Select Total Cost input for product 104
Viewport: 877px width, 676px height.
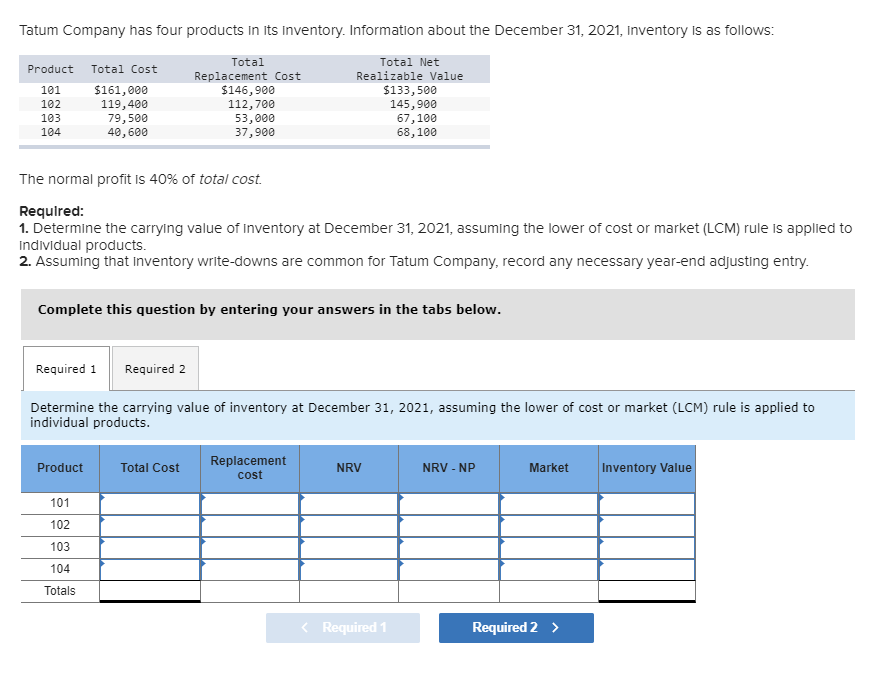(x=150, y=569)
